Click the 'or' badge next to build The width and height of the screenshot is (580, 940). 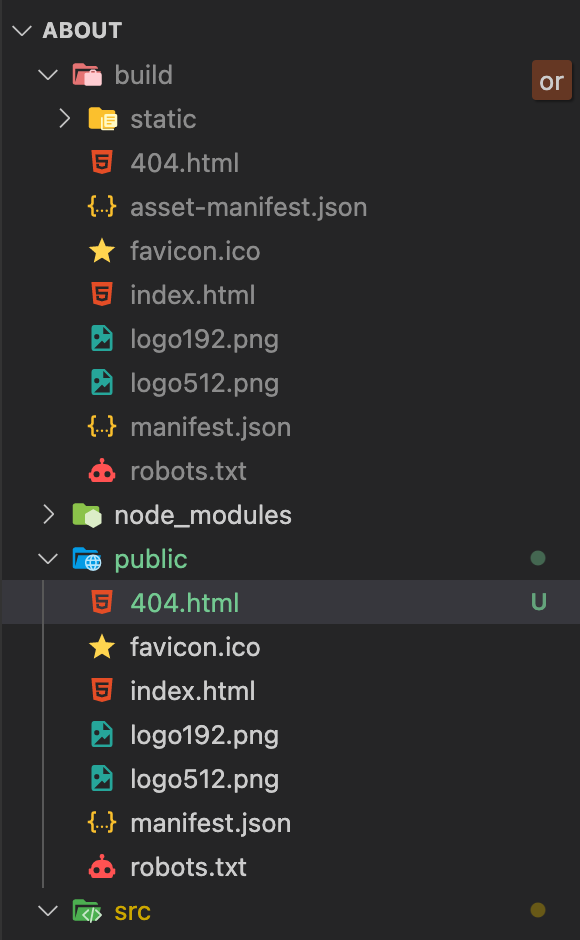[x=552, y=80]
